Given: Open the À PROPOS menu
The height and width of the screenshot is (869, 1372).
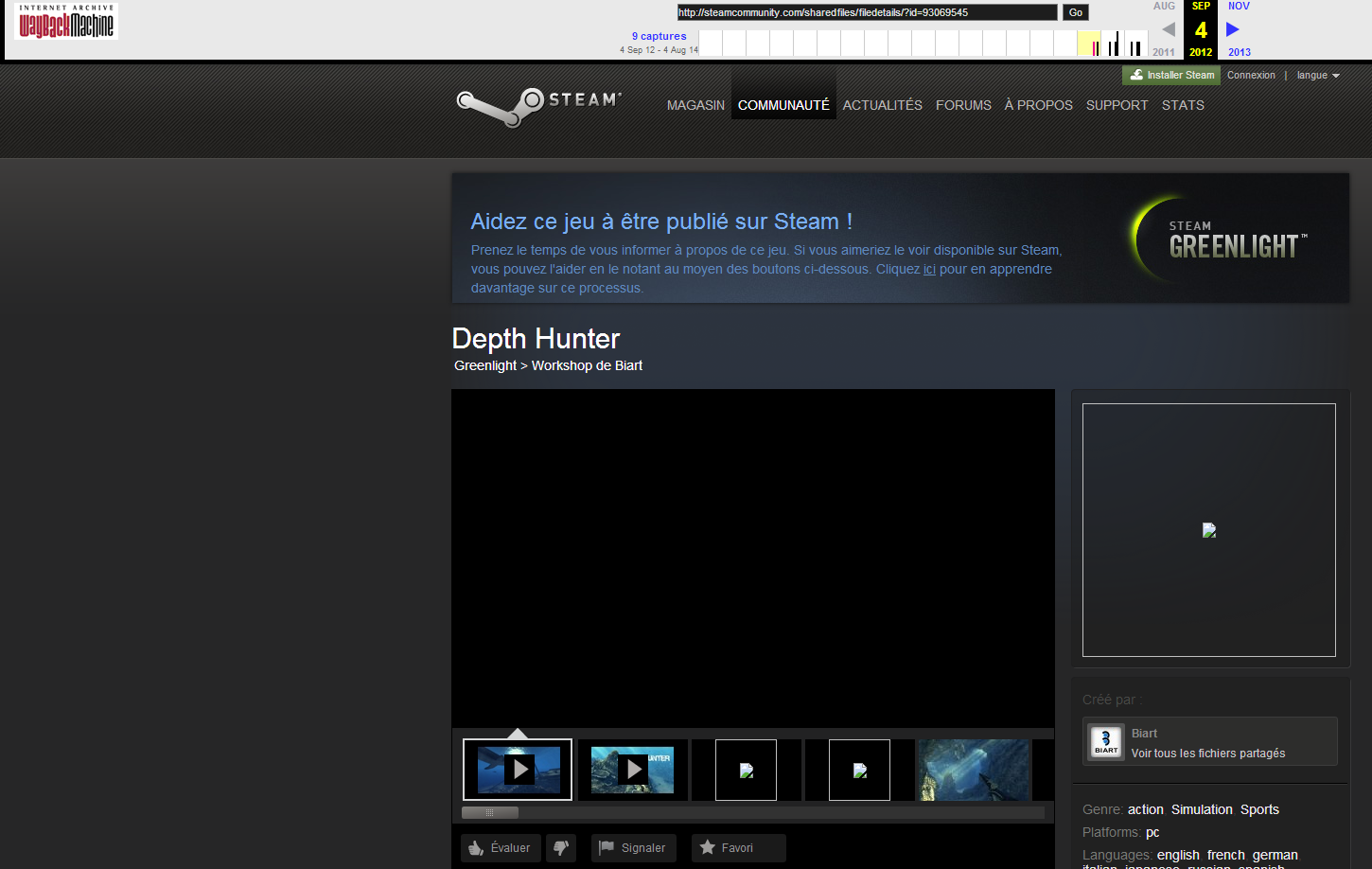Looking at the screenshot, I should pos(1038,105).
